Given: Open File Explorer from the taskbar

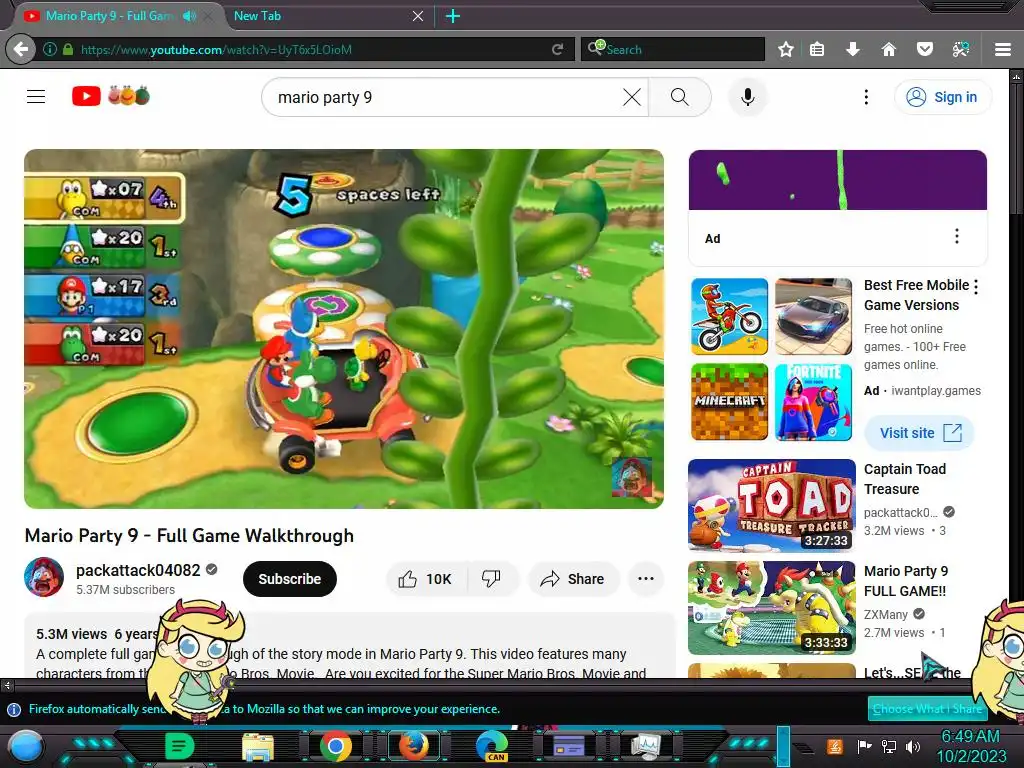Looking at the screenshot, I should [x=257, y=746].
